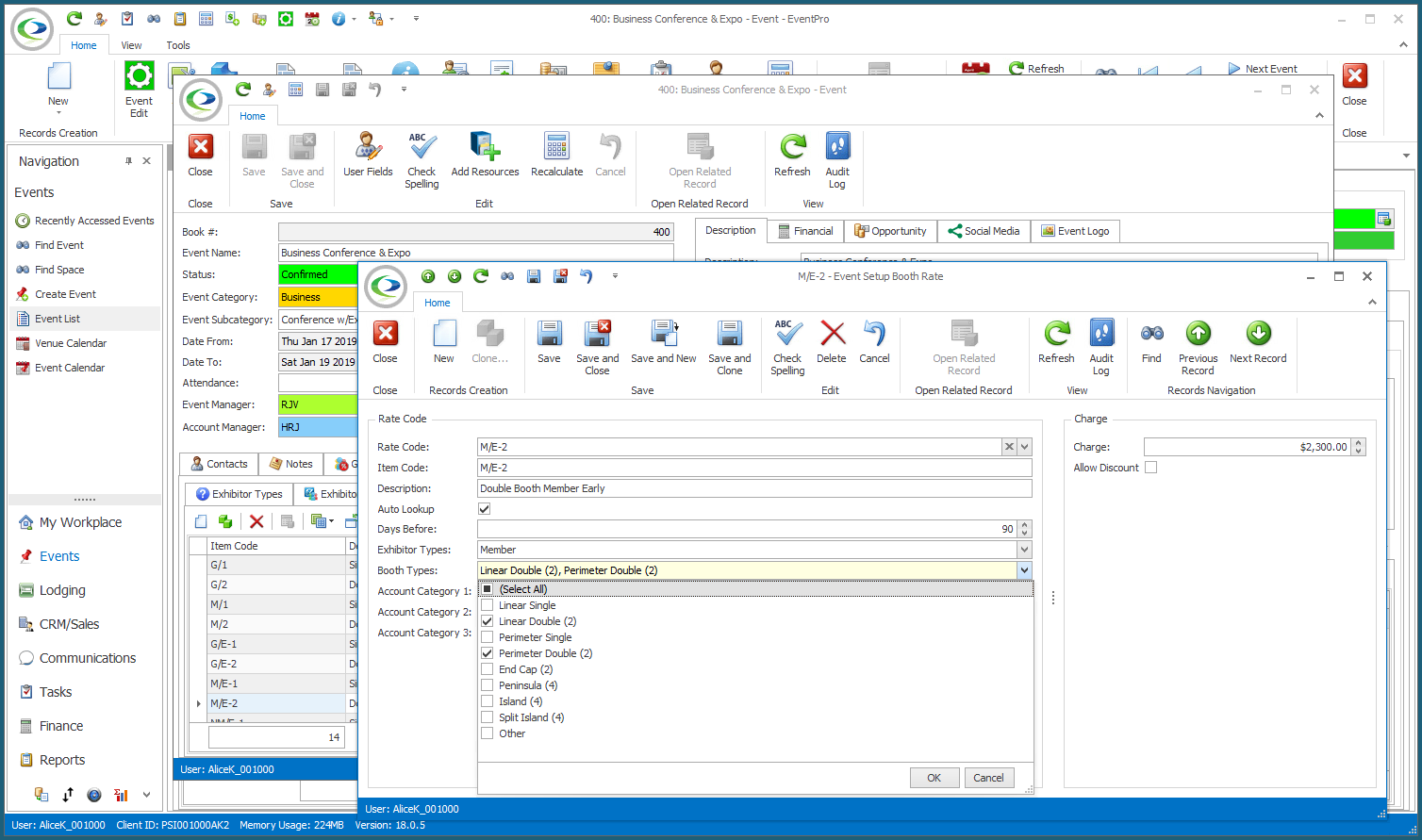
Task: Toggle Auto Lookup checkbox
Action: point(485,509)
